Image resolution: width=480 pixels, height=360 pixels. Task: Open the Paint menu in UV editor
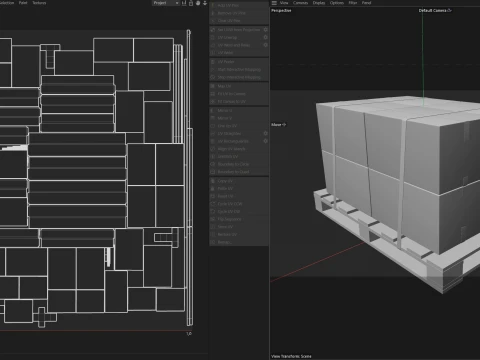pos(23,3)
